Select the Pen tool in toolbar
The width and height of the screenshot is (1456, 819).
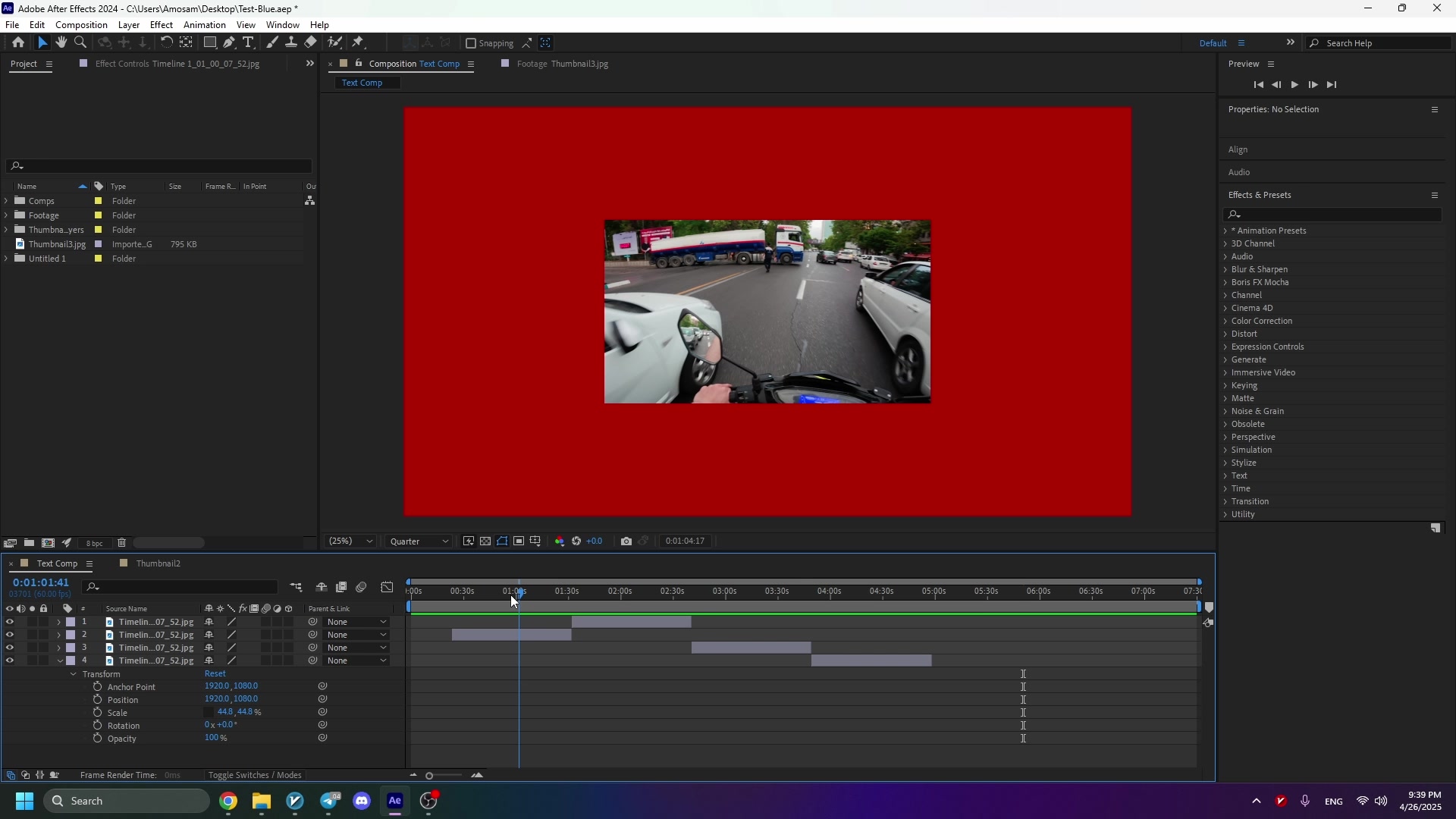point(229,43)
